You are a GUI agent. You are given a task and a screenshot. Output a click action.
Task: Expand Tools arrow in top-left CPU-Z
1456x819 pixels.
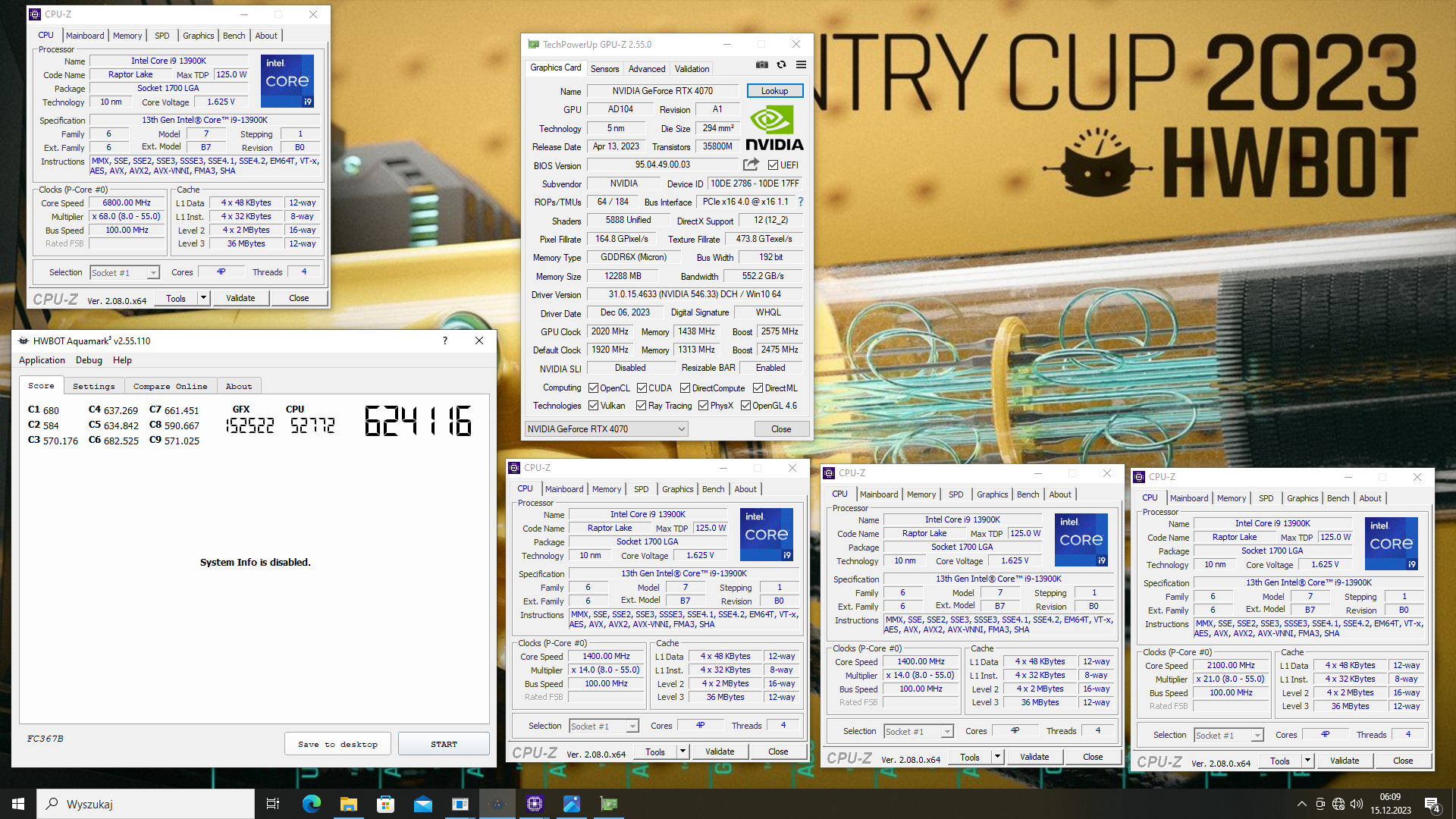(203, 298)
